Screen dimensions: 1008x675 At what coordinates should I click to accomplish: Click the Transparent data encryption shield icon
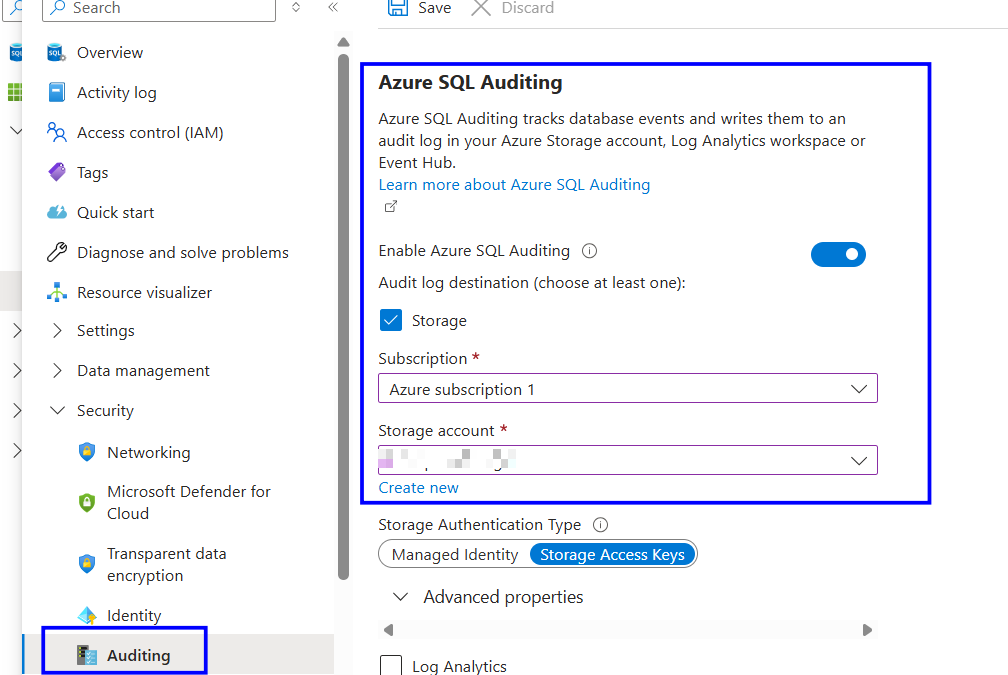point(87,564)
